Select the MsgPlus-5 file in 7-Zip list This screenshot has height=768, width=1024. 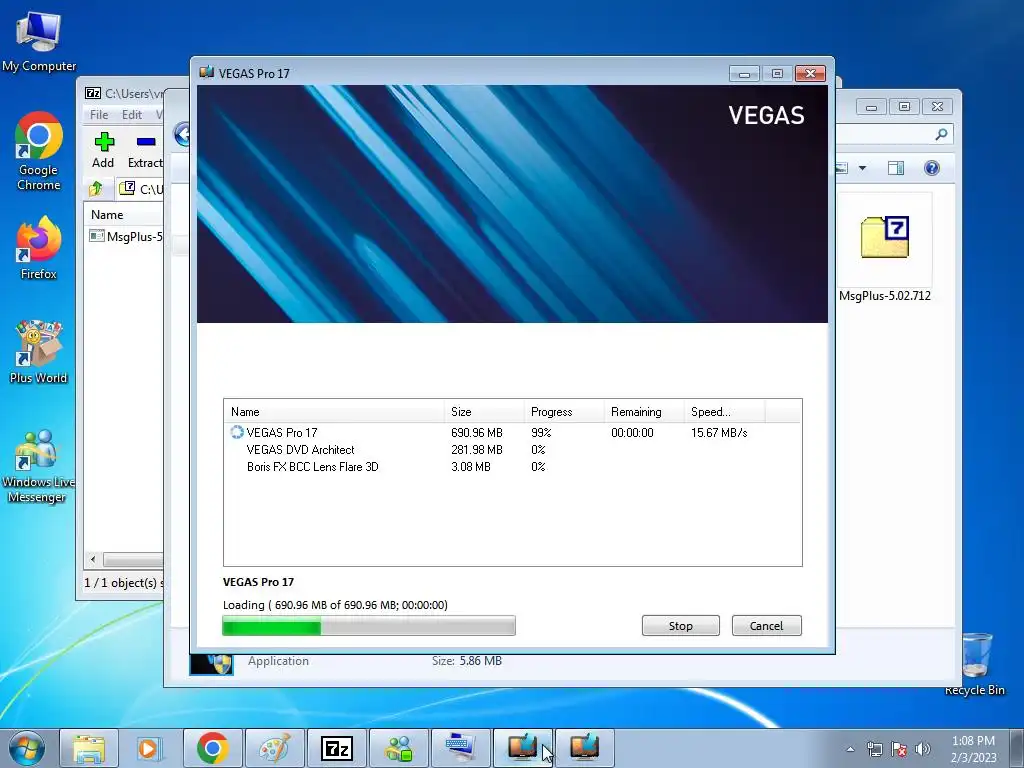pyautogui.click(x=125, y=236)
